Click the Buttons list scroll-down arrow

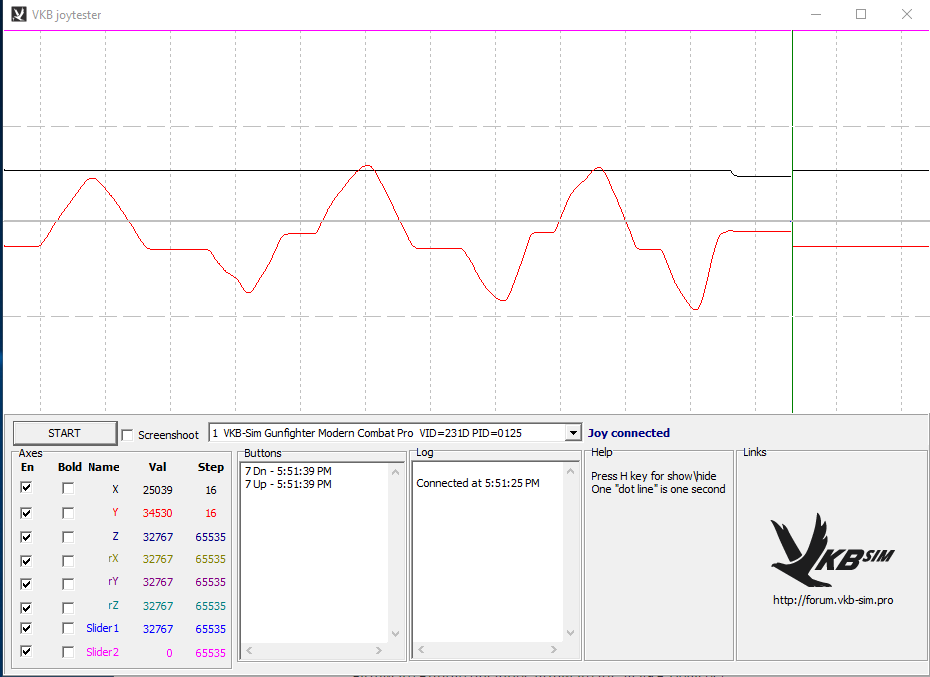click(395, 634)
